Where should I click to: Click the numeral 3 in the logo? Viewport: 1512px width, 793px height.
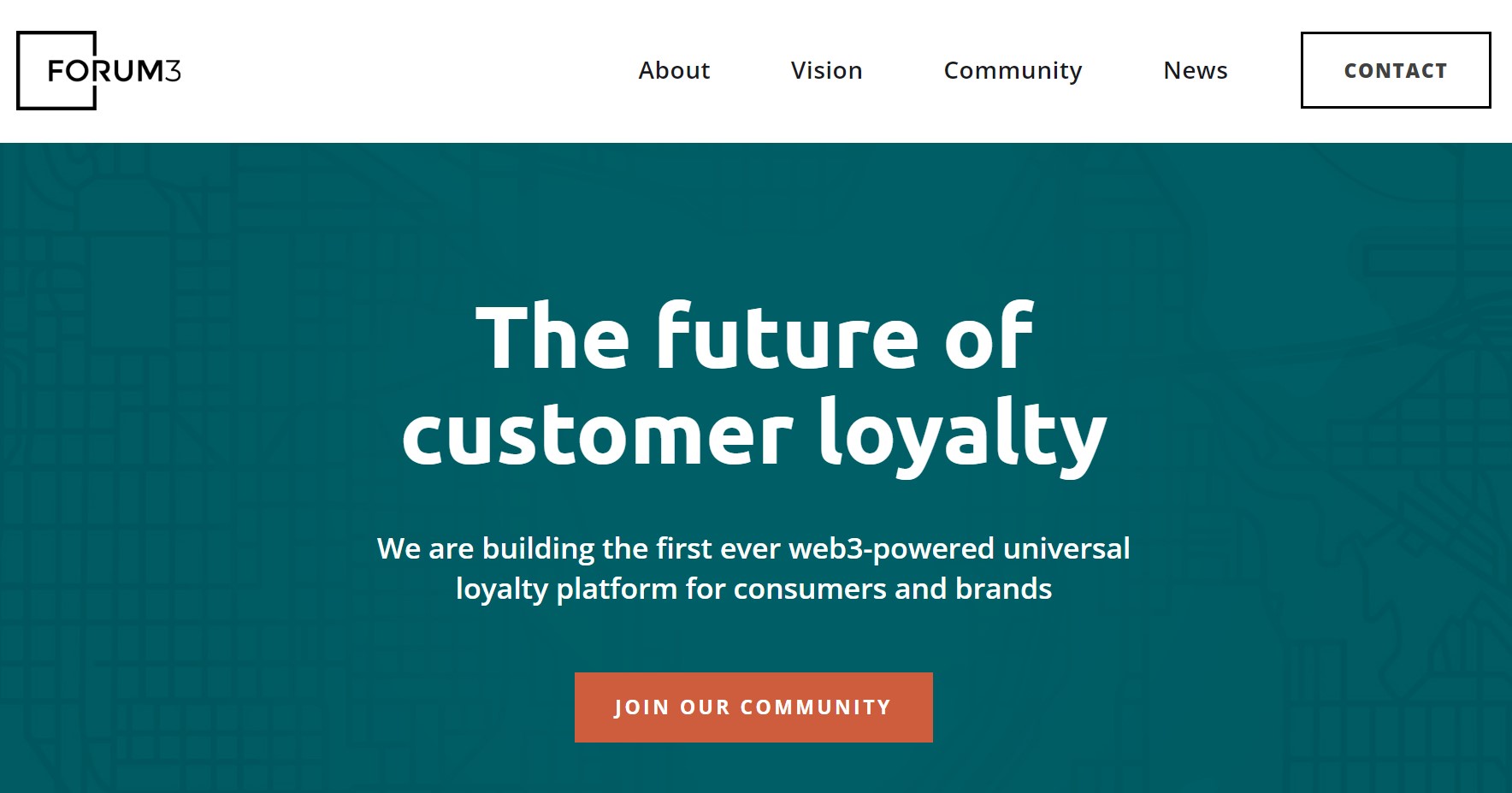click(173, 71)
